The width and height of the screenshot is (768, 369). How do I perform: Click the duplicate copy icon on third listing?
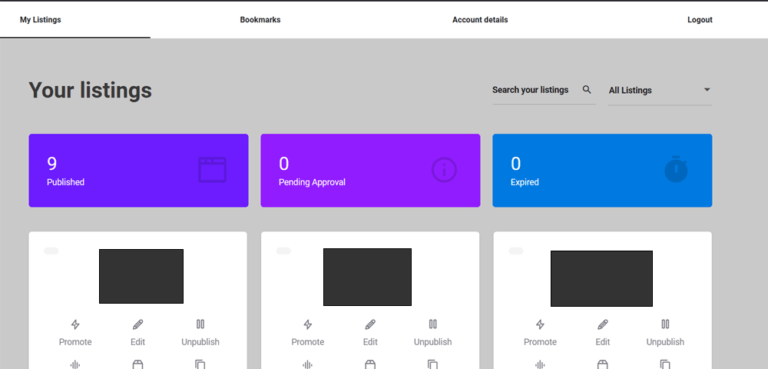[x=665, y=364]
